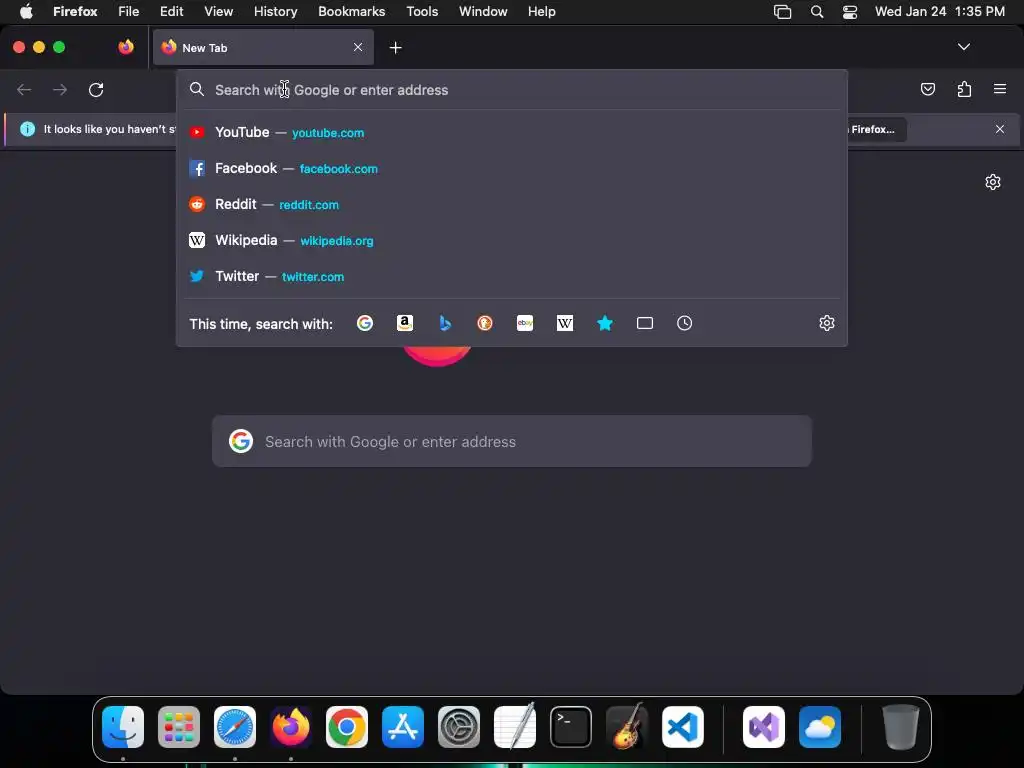Open GarageBand from the Dock
This screenshot has width=1024, height=768.
(627, 727)
